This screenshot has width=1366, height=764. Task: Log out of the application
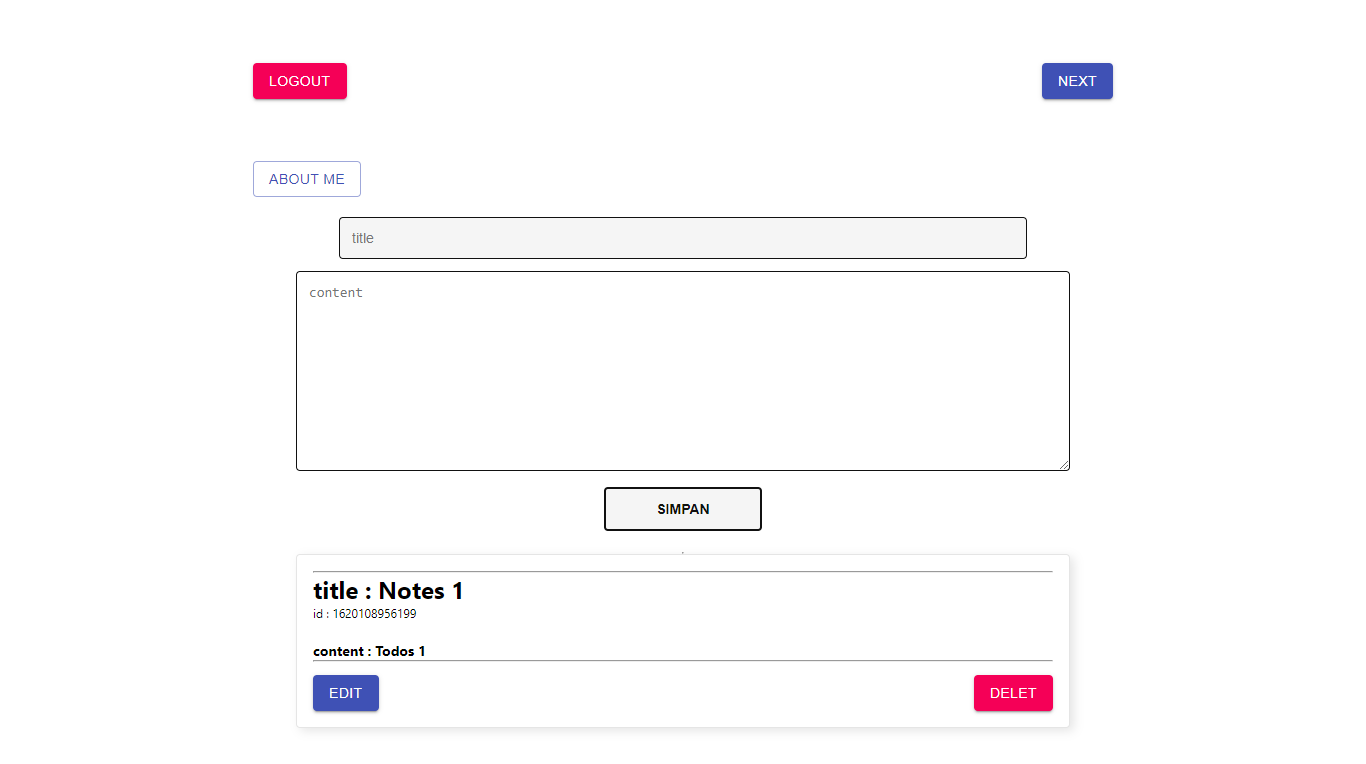[299, 81]
